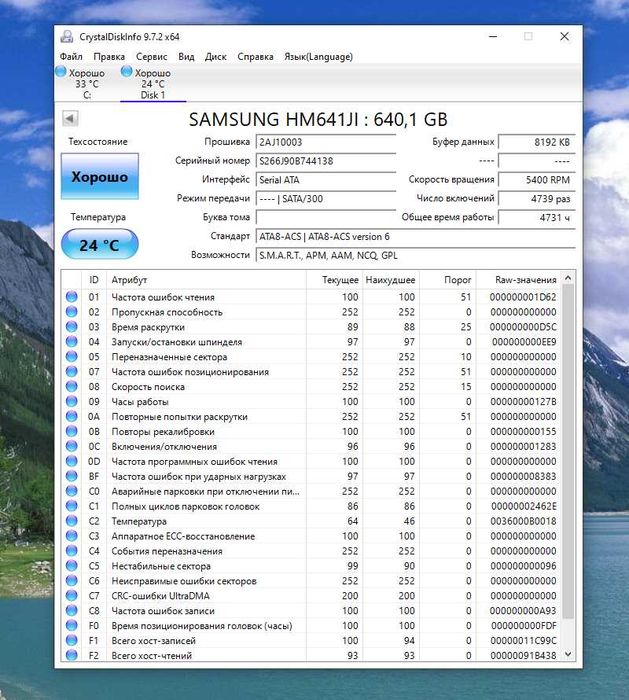Open the Диск menu

pos(216,57)
